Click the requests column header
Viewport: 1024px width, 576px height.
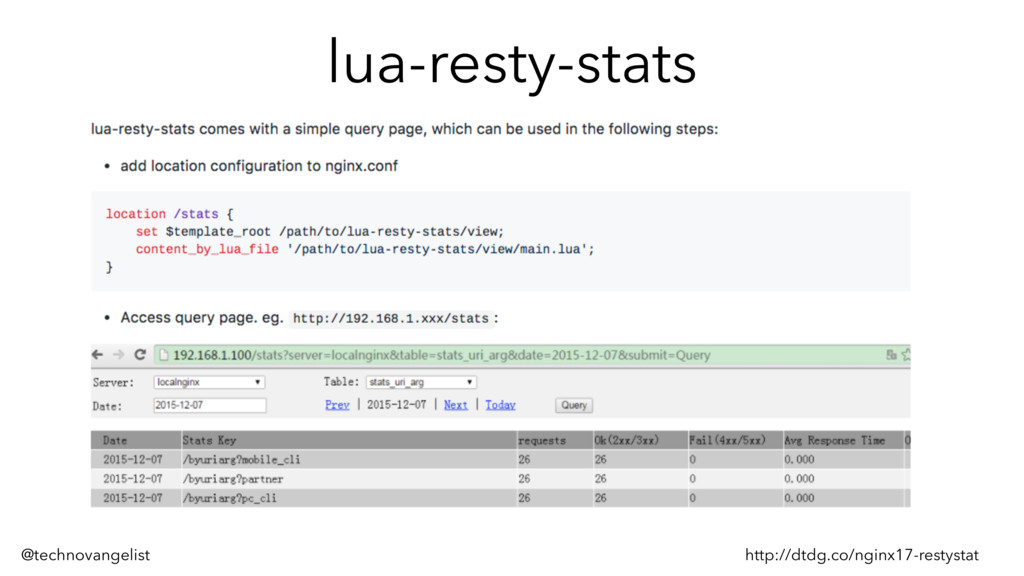coord(541,440)
